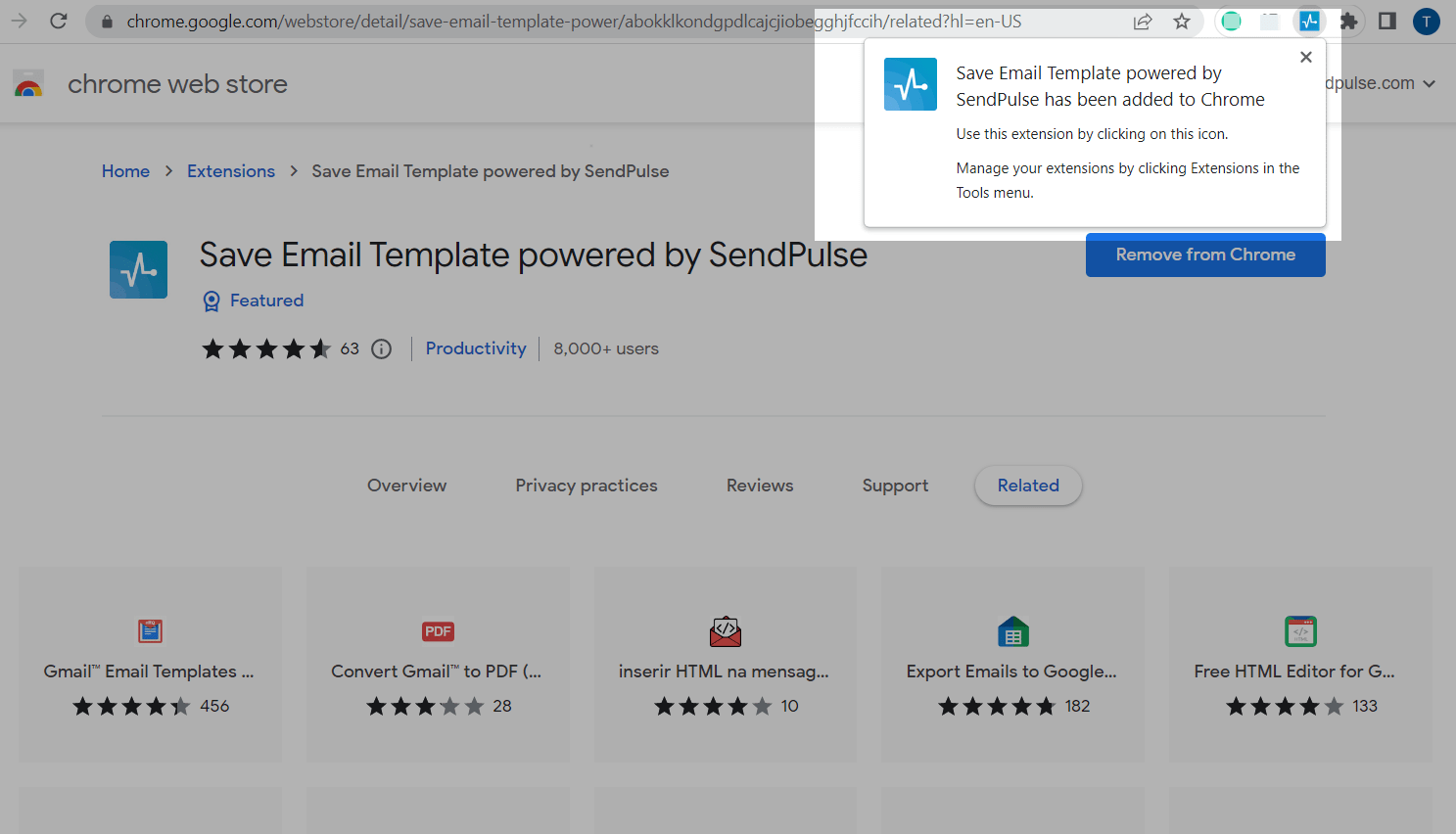The height and width of the screenshot is (834, 1456).
Task: Click the Featured badge icon
Action: click(x=211, y=301)
